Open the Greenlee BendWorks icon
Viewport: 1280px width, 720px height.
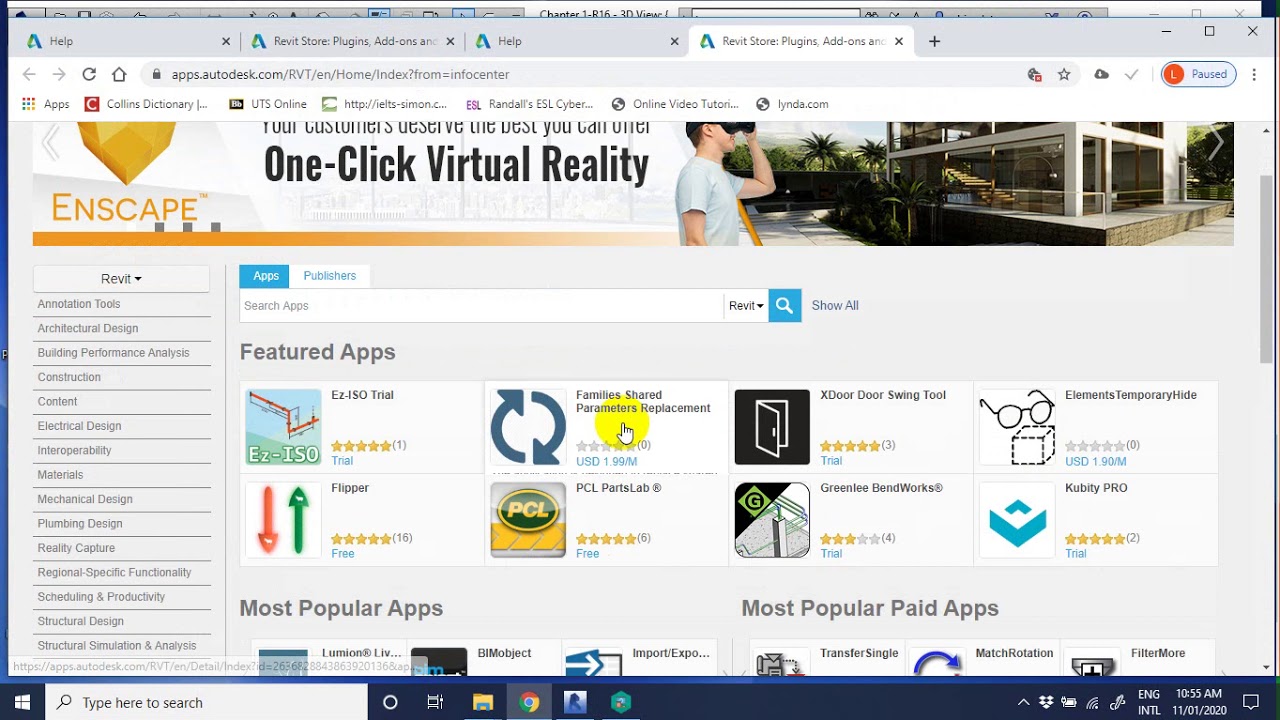click(772, 520)
